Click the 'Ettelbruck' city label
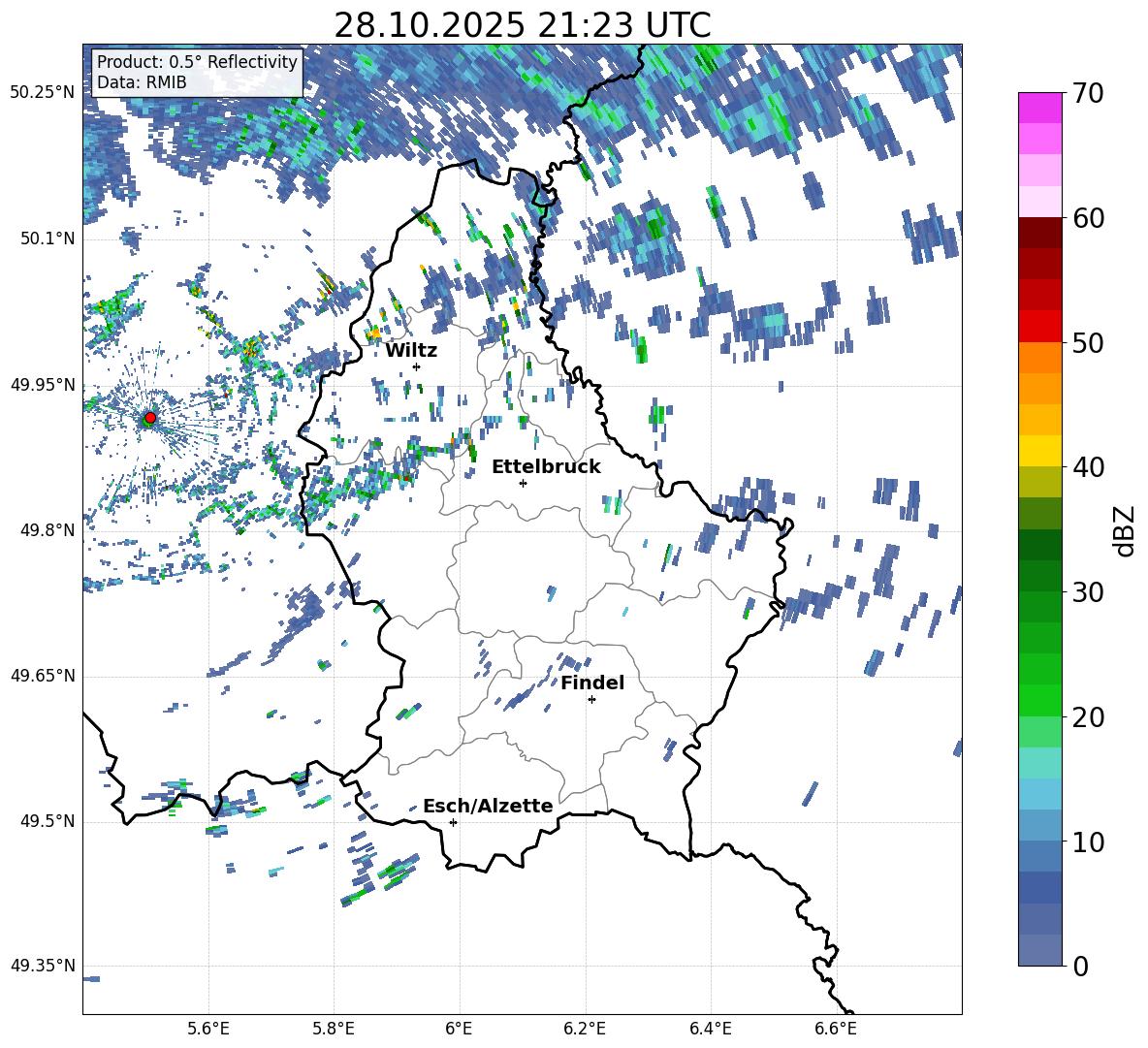 (x=546, y=467)
